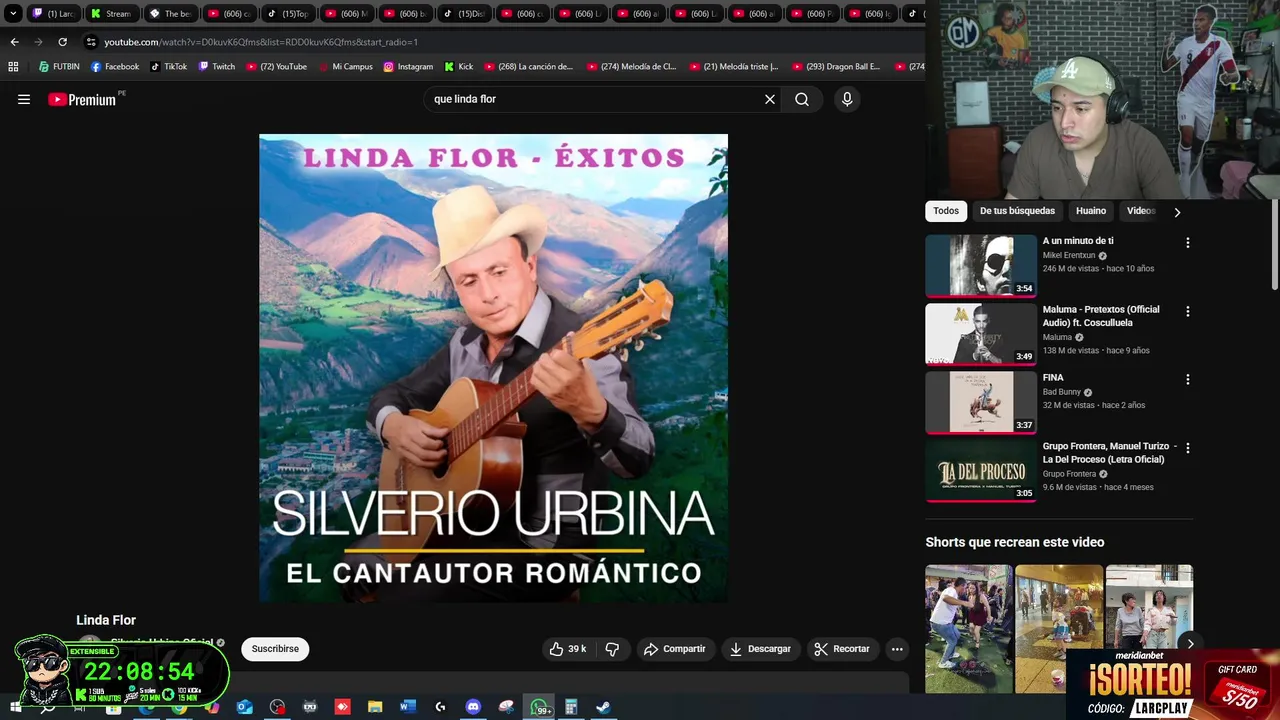Image resolution: width=1280 pixels, height=720 pixels.
Task: Open options for Maluma Pretextos video
Action: coord(1188,312)
